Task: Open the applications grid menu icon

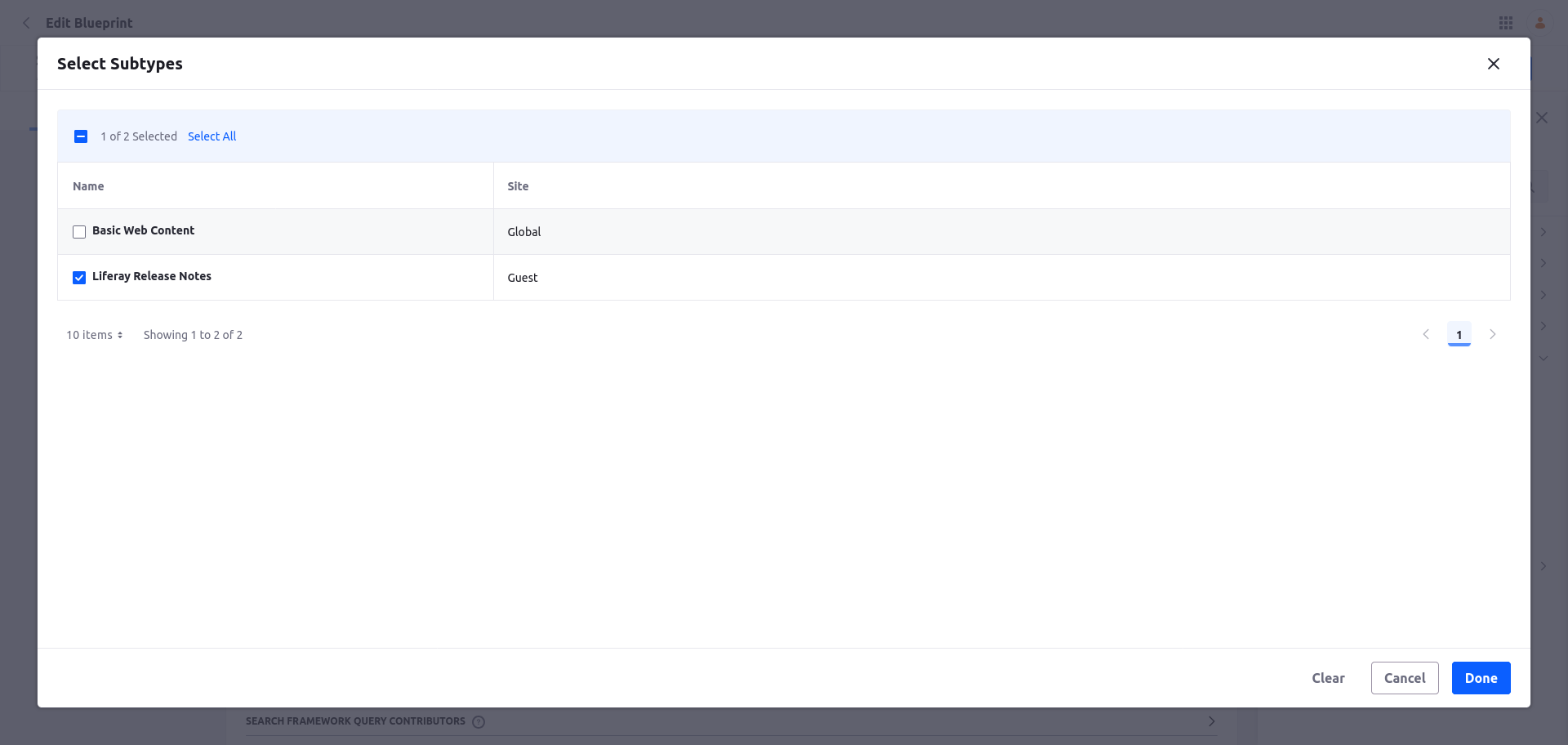Action: pos(1506,23)
